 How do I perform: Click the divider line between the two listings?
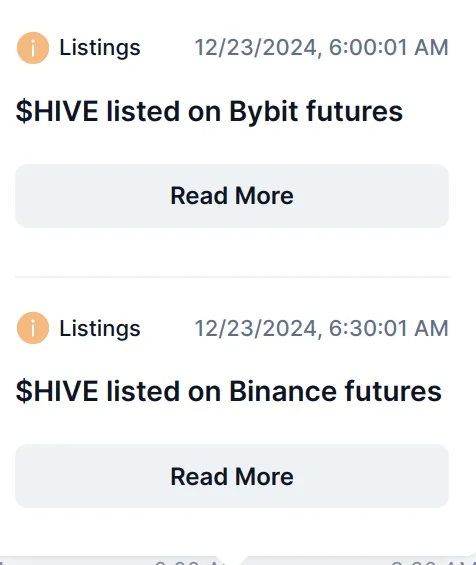click(232, 277)
